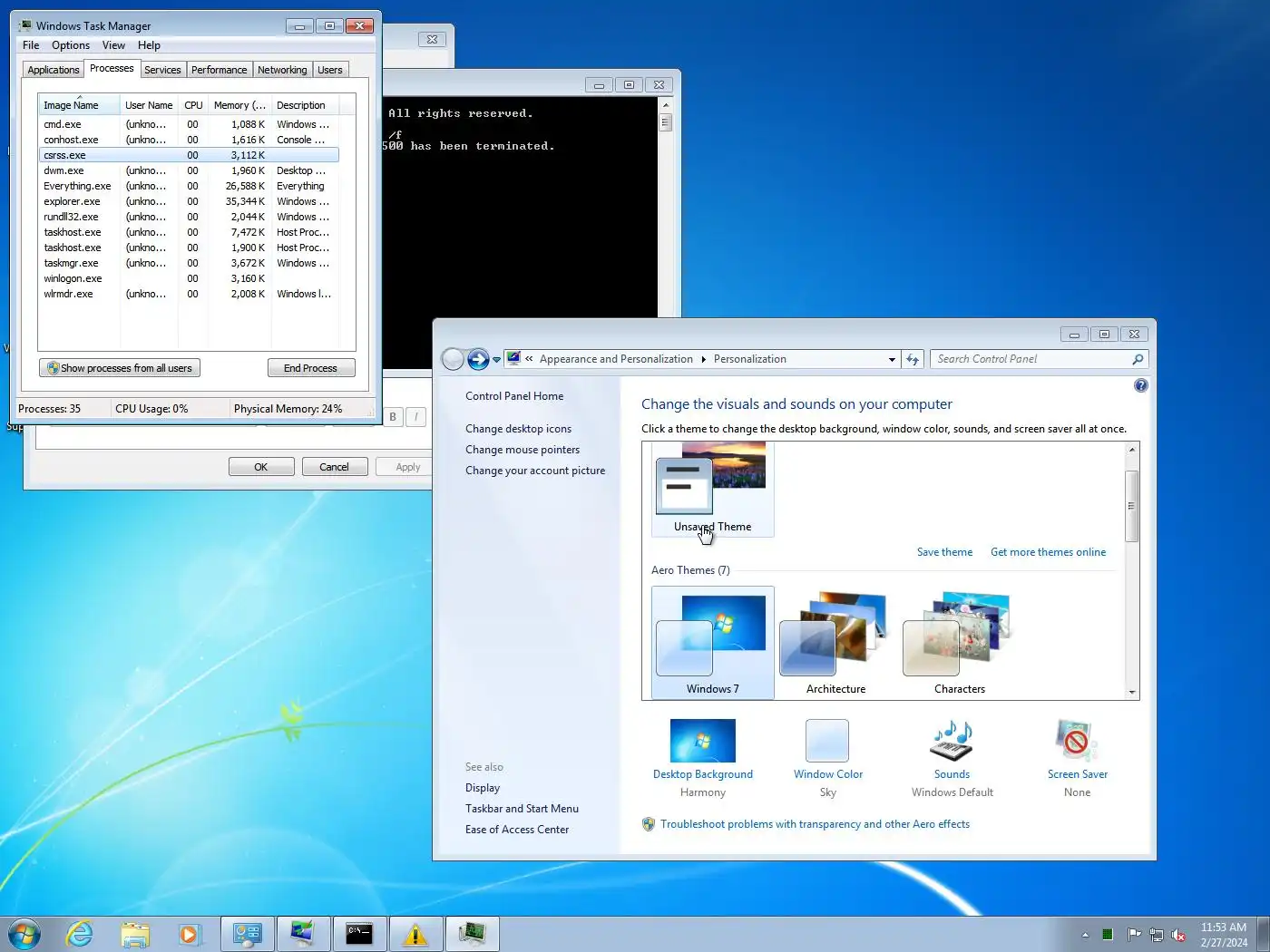This screenshot has height=952, width=1270.
Task: Select the Architecture theme
Action: pos(835,642)
